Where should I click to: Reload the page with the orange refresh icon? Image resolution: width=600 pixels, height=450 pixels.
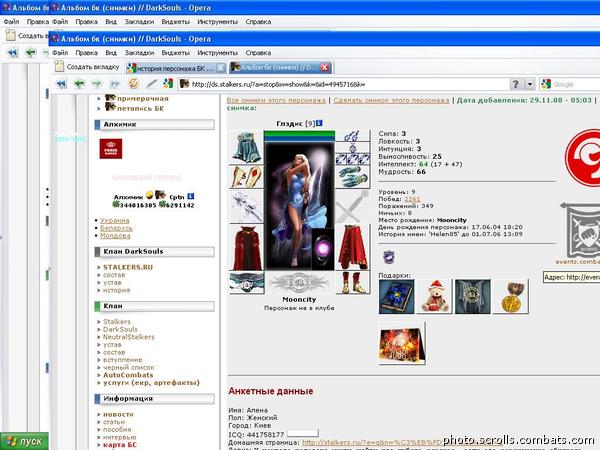(133, 83)
